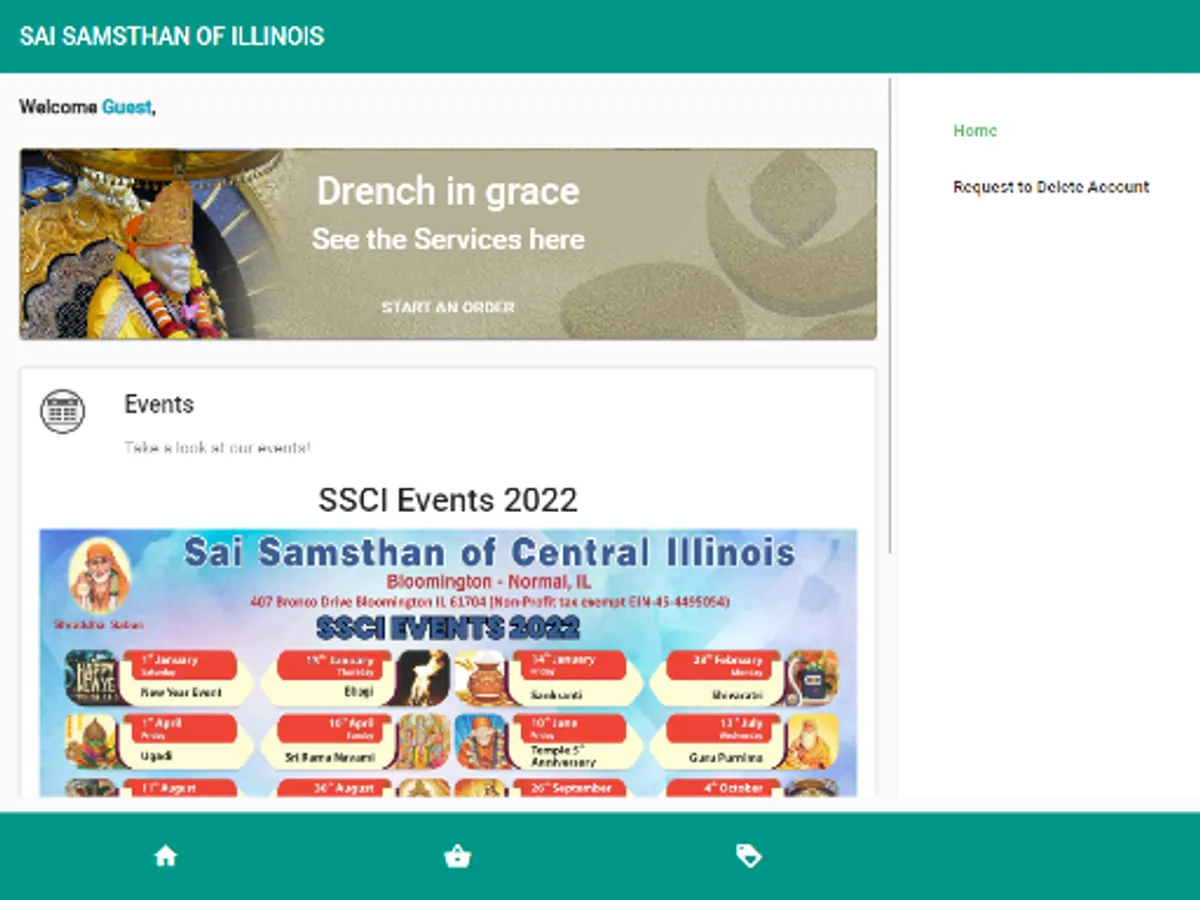
Task: Click the SSCI Events 2022 title
Action: click(448, 500)
